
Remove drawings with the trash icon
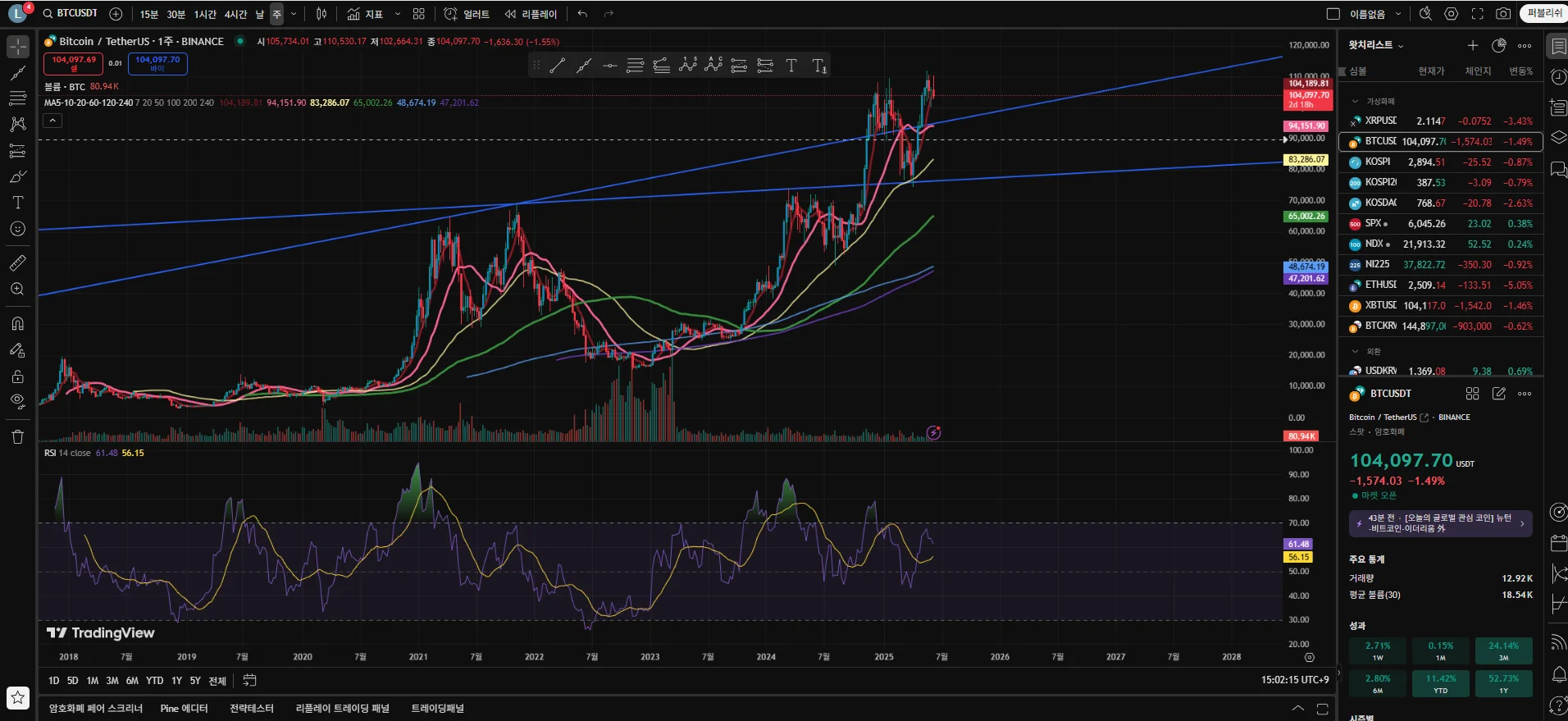(17, 436)
